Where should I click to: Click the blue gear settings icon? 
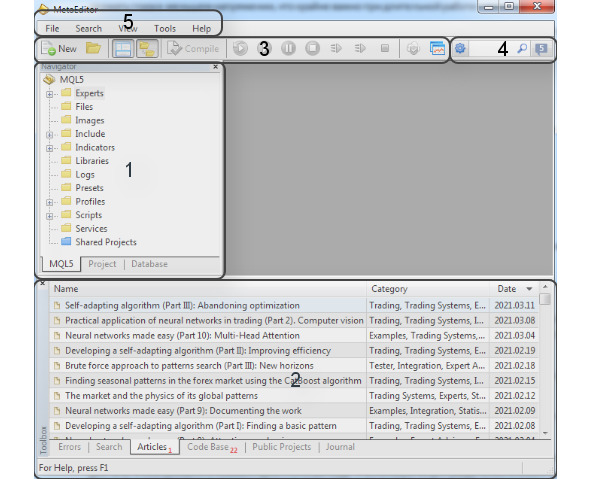460,48
